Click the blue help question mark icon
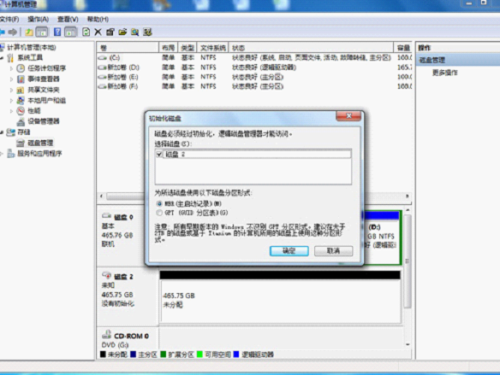The width and height of the screenshot is (500, 375). tap(57, 32)
